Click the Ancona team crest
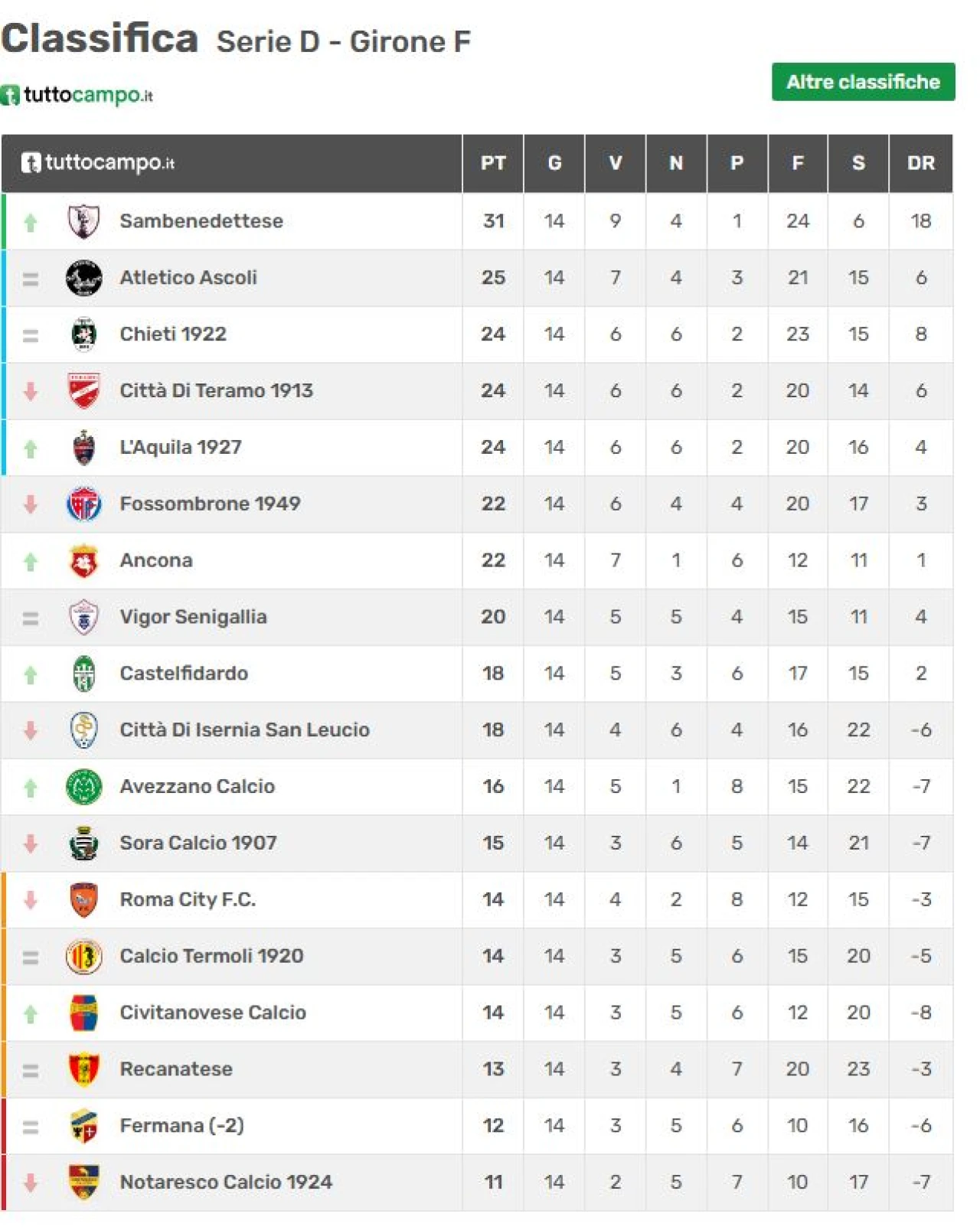Image resolution: width=980 pixels, height=1230 pixels. click(83, 561)
